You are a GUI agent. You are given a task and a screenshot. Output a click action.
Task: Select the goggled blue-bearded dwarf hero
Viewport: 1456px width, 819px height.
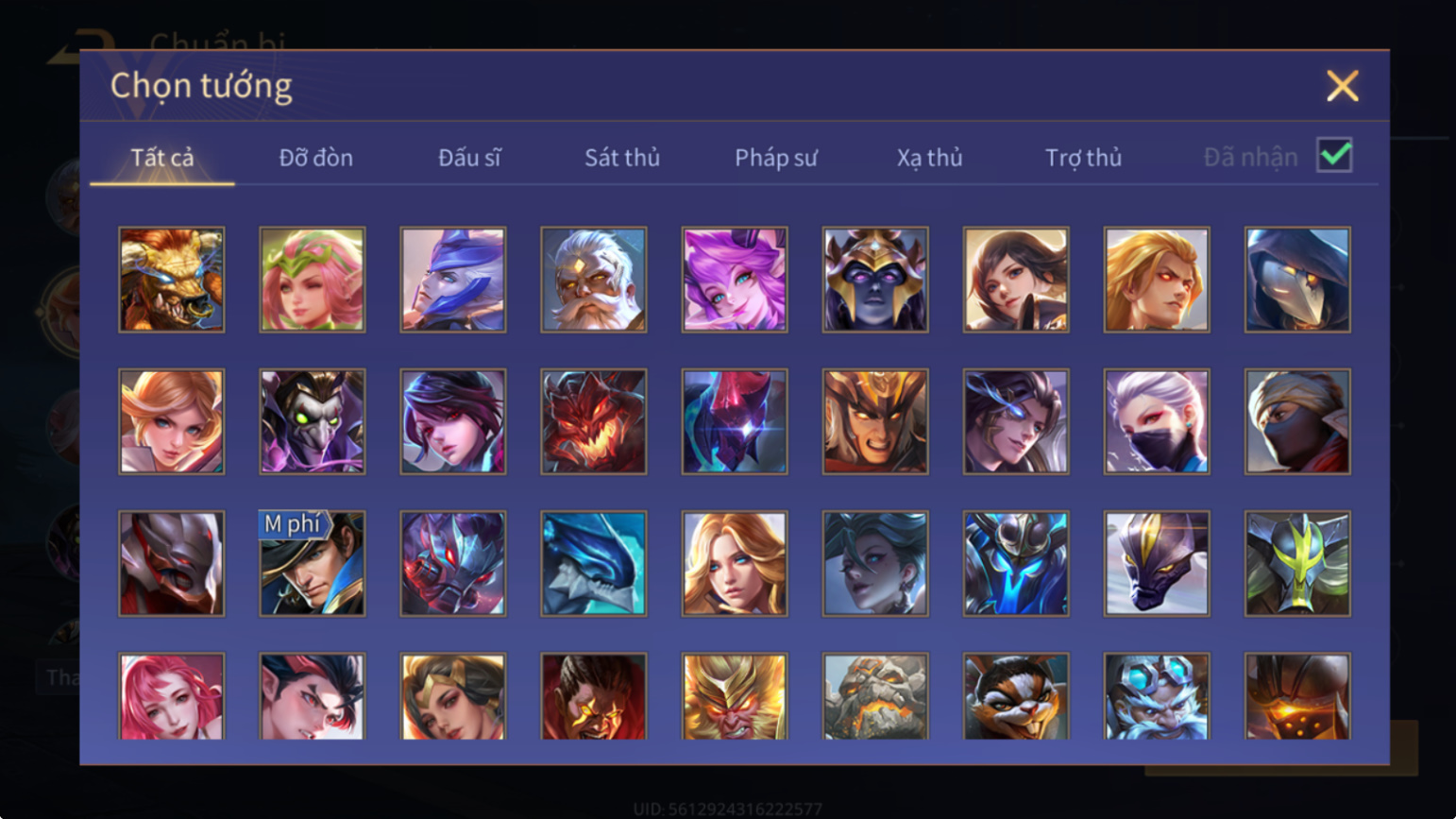tap(1157, 696)
